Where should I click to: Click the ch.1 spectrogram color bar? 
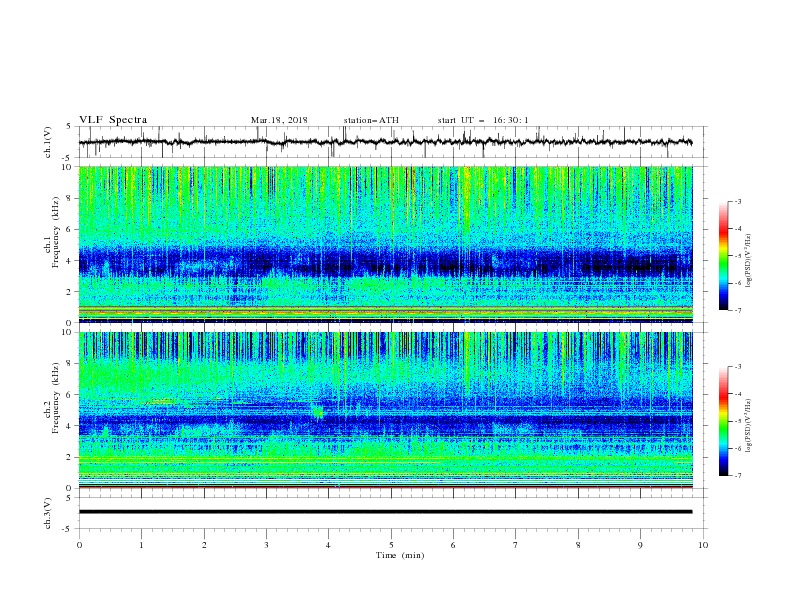coord(724,256)
